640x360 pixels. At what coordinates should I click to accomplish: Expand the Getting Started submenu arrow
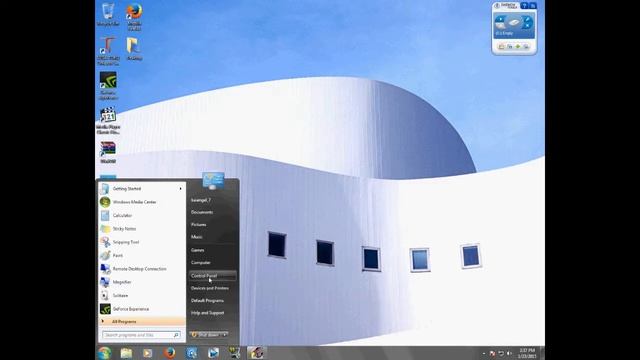click(180, 189)
